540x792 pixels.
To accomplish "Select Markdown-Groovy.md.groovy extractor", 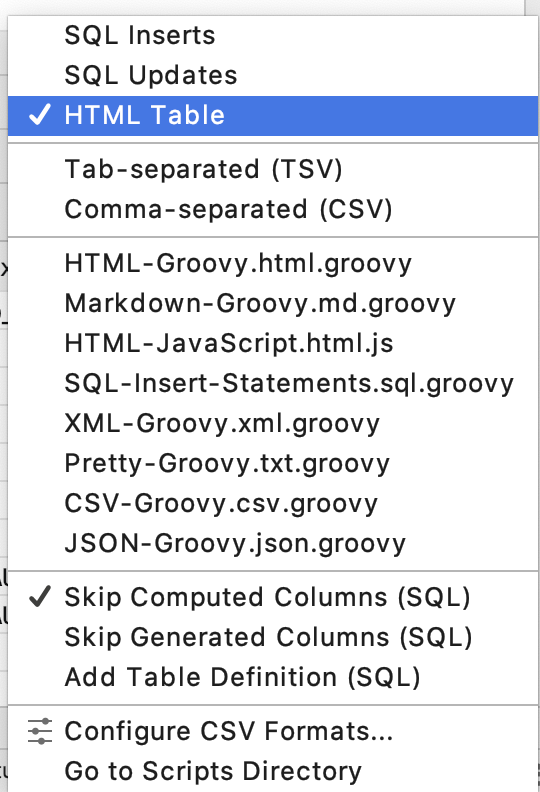I will (273, 303).
